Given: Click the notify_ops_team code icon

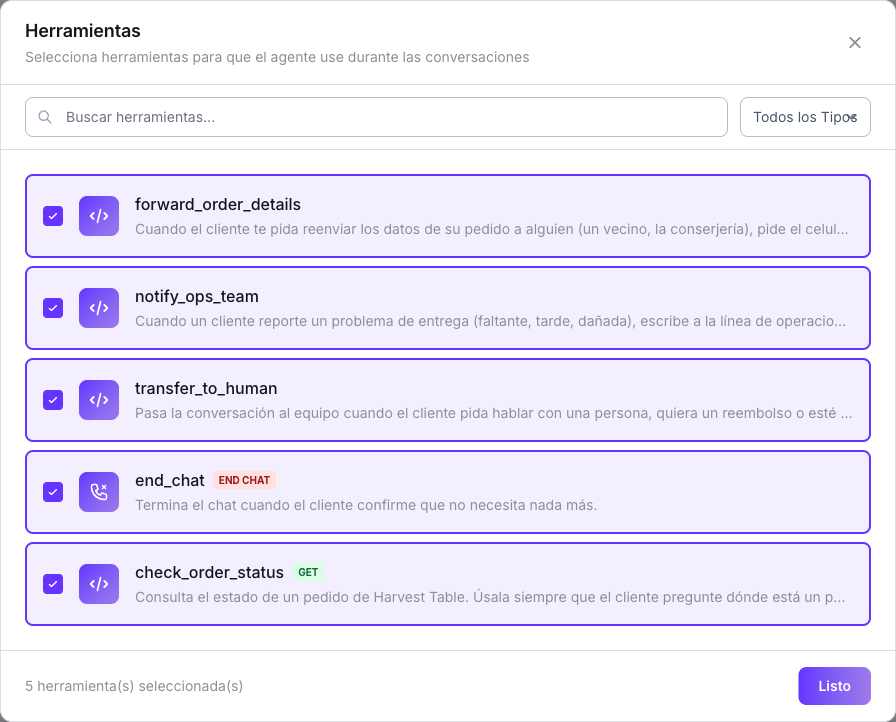Looking at the screenshot, I should point(99,308).
